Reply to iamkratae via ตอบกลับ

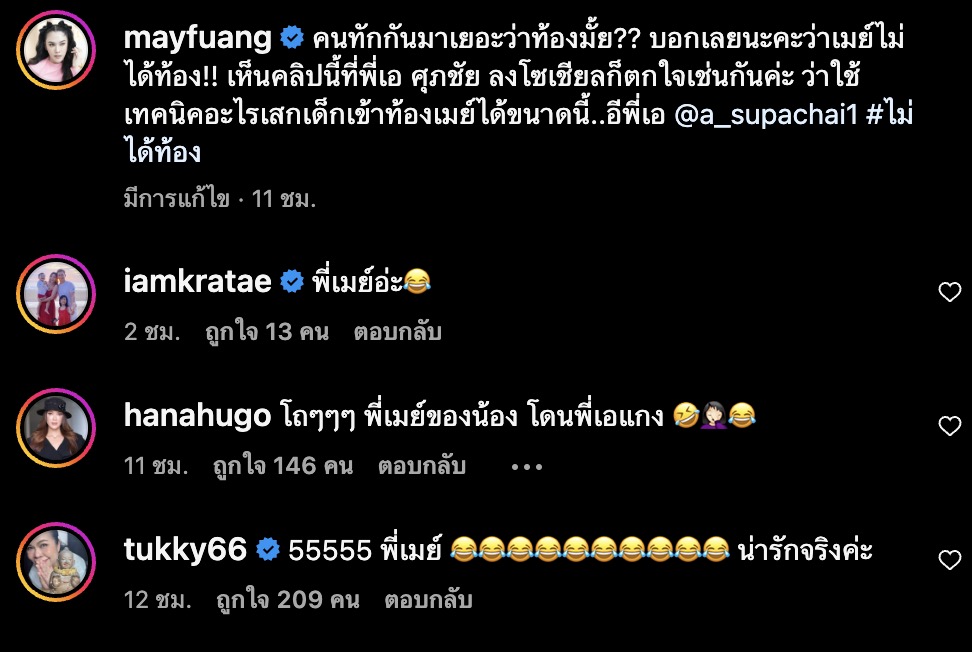[397, 333]
